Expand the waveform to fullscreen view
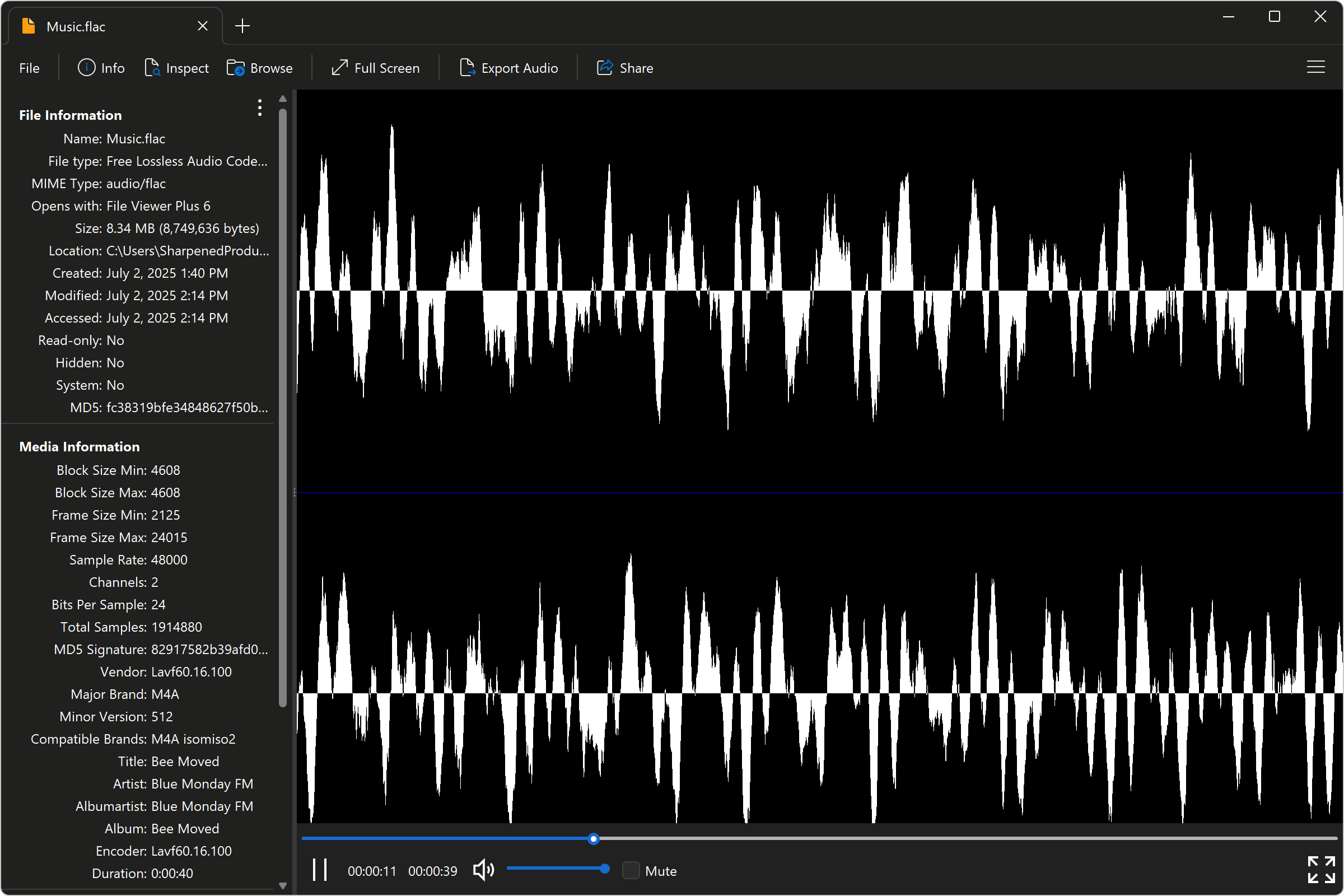This screenshot has height=896, width=1344. (x=1320, y=869)
